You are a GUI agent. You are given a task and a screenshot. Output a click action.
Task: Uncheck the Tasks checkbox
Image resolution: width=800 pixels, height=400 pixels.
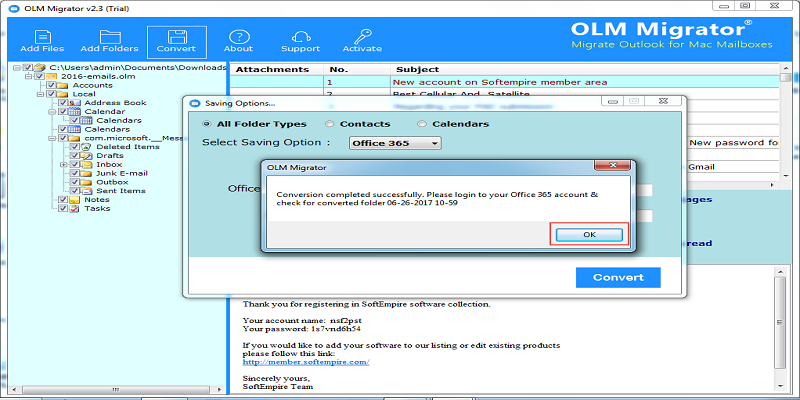[63, 209]
